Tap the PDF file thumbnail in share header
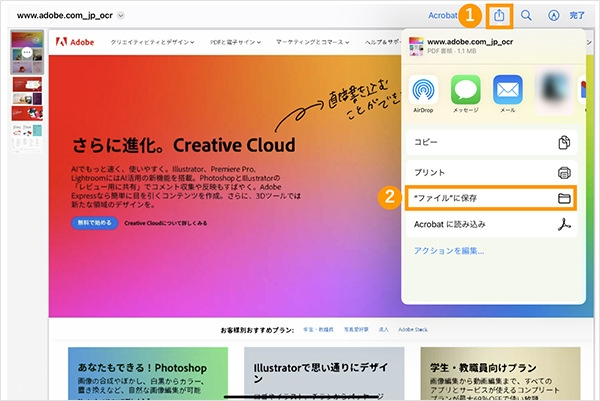600x401 pixels. (416, 46)
